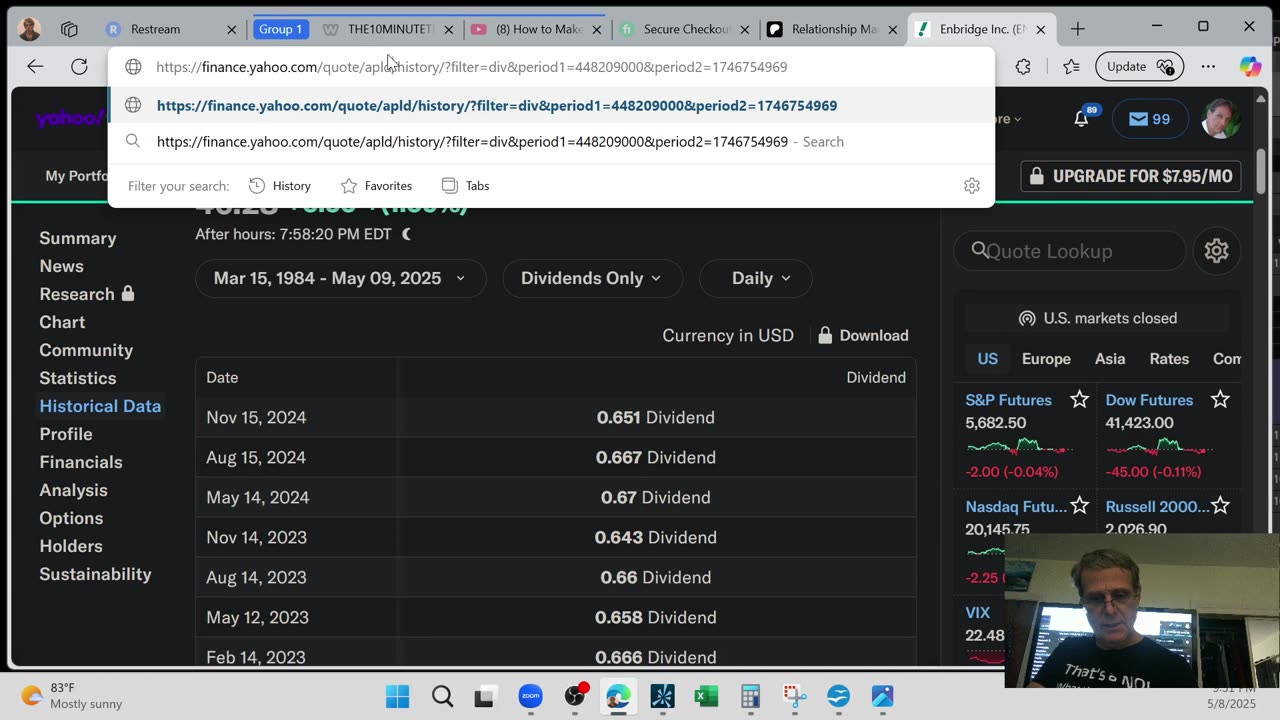1280x720 pixels.
Task: Star the Dow Futures watchlist item
Action: click(x=1220, y=400)
